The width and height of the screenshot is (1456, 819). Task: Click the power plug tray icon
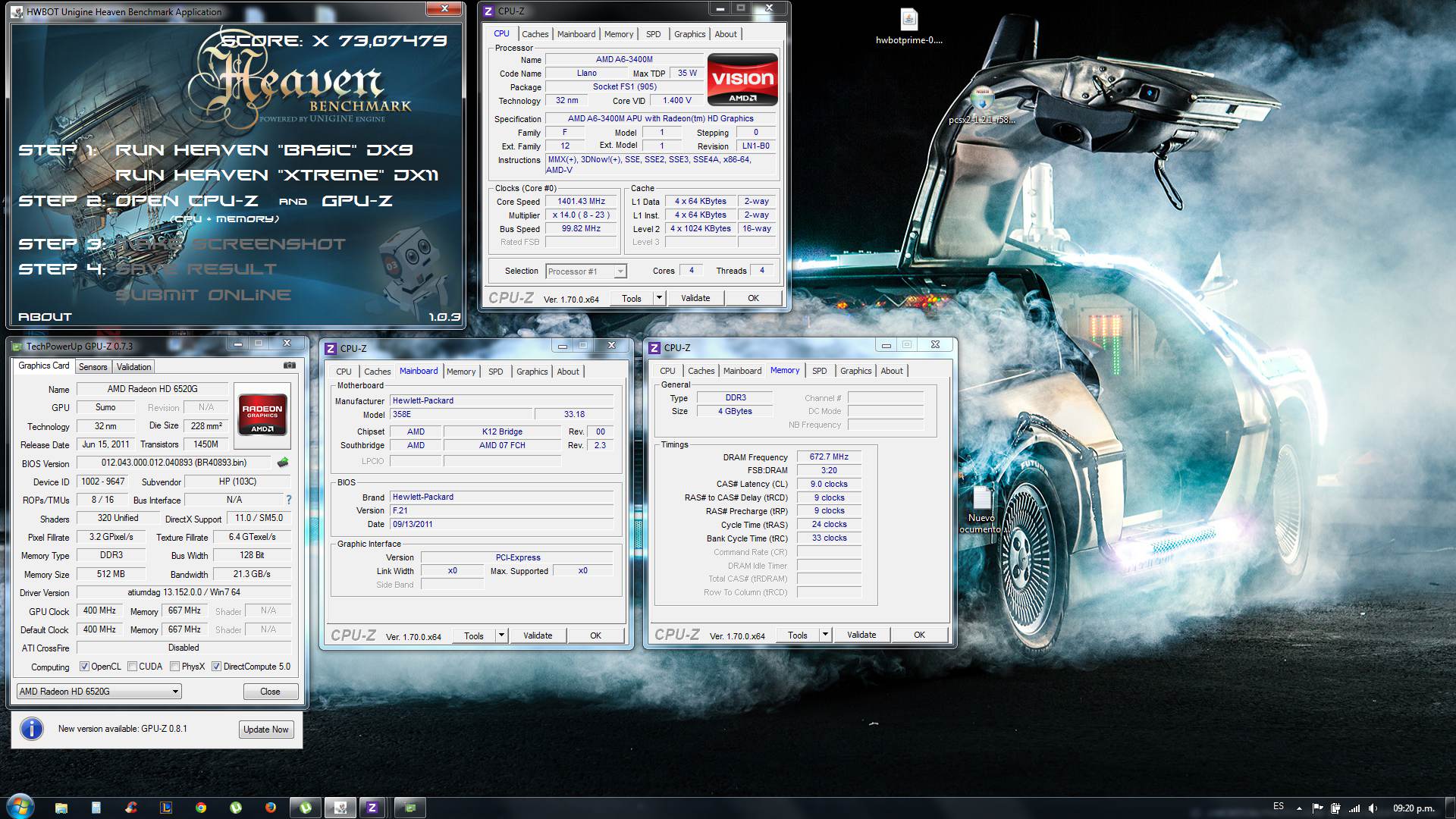[1335, 808]
